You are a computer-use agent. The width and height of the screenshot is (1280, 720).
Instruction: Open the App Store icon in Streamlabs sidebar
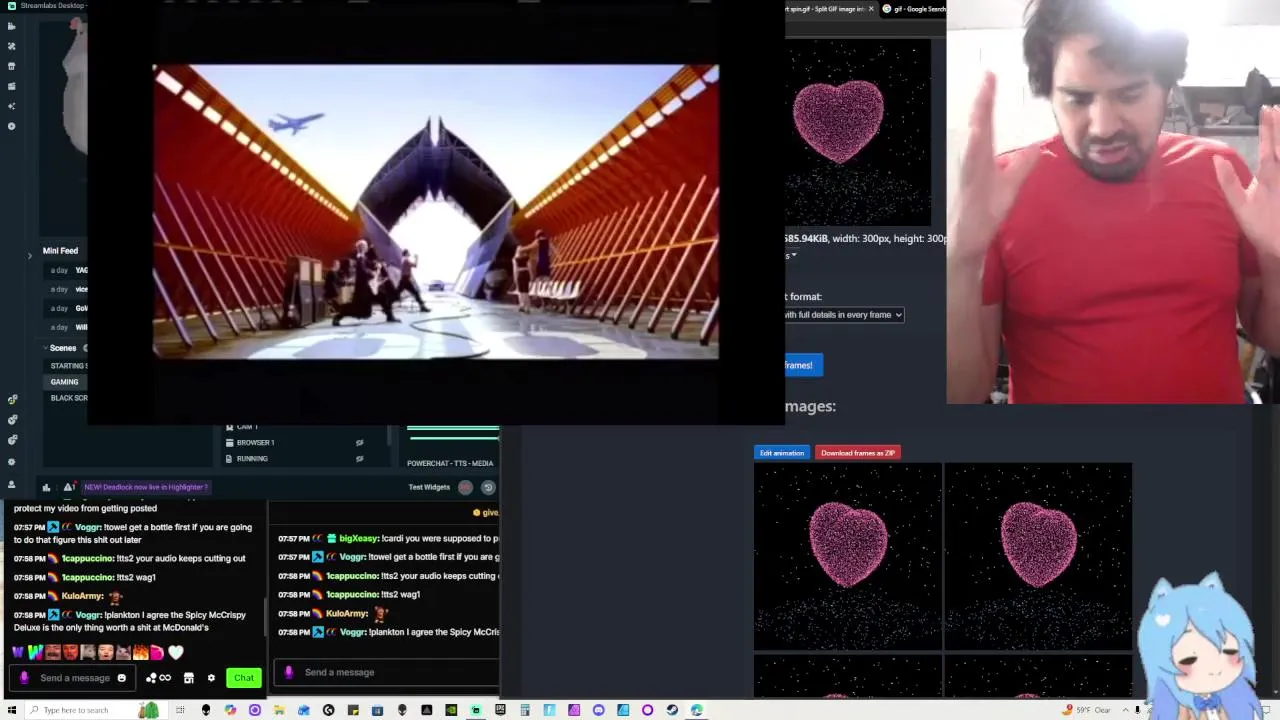[x=11, y=66]
